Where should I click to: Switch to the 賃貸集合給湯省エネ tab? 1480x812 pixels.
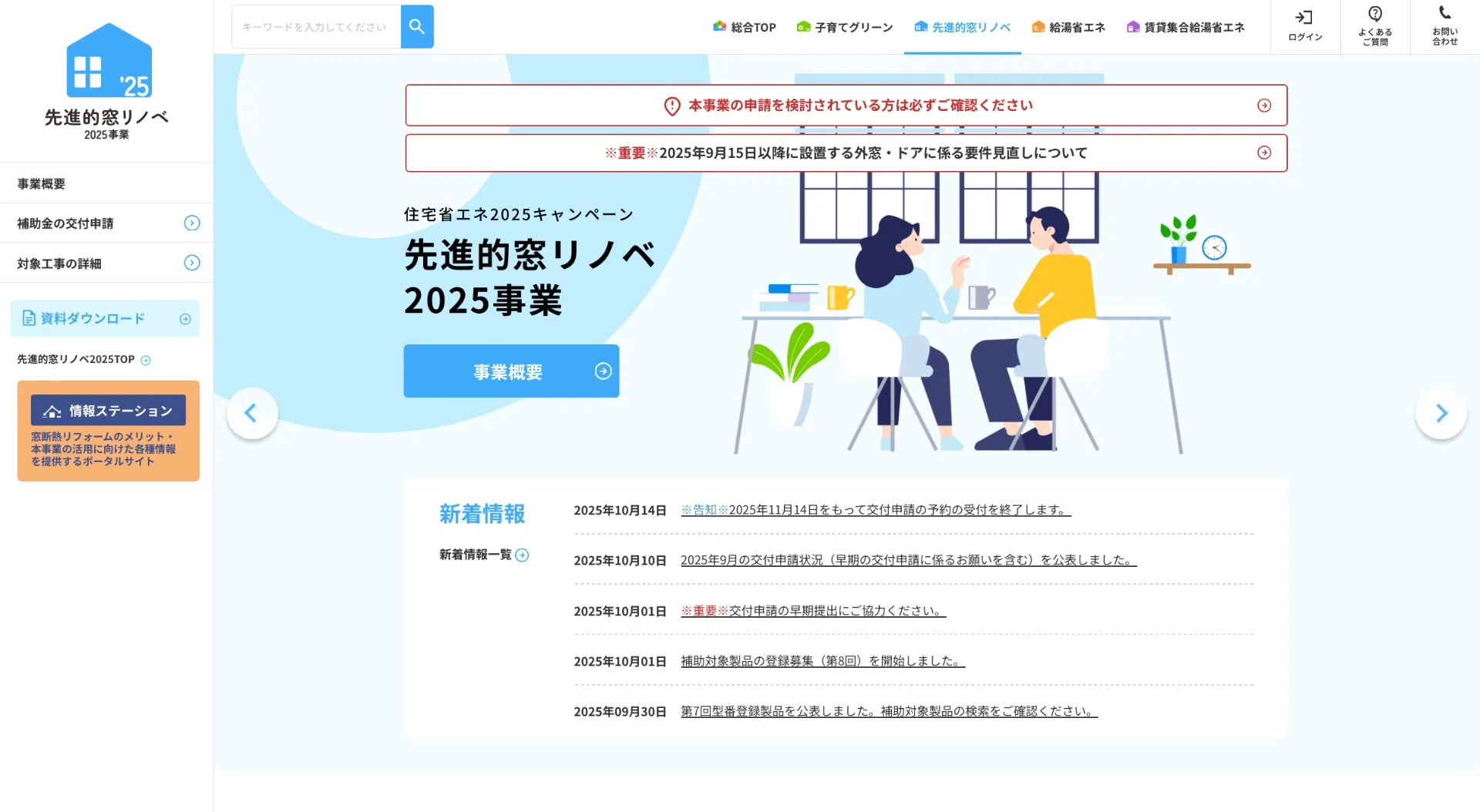[1186, 28]
